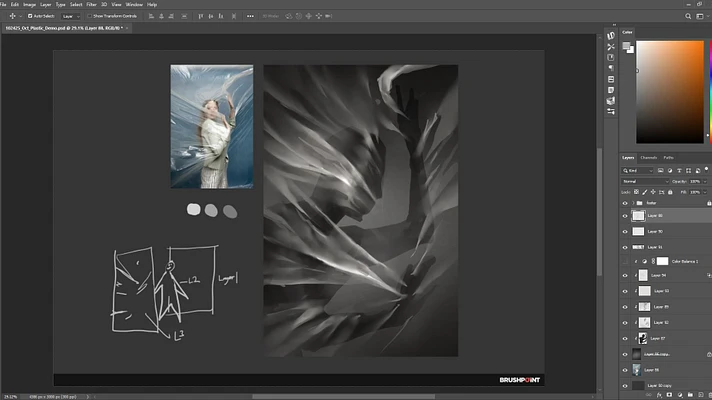
Task: Open the Normal blend mode dropdown
Action: [645, 182]
